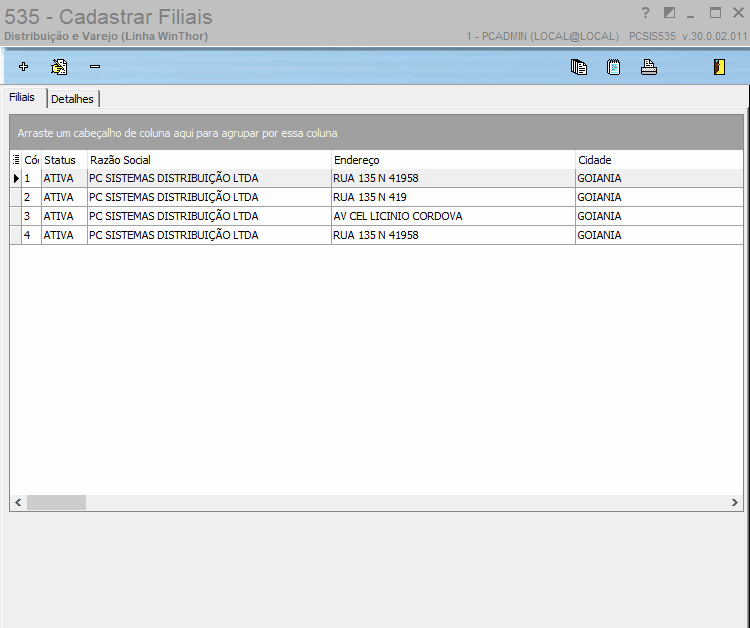Click address RUA 135 N 41958 in row 4
750x628 pixels.
tap(453, 235)
